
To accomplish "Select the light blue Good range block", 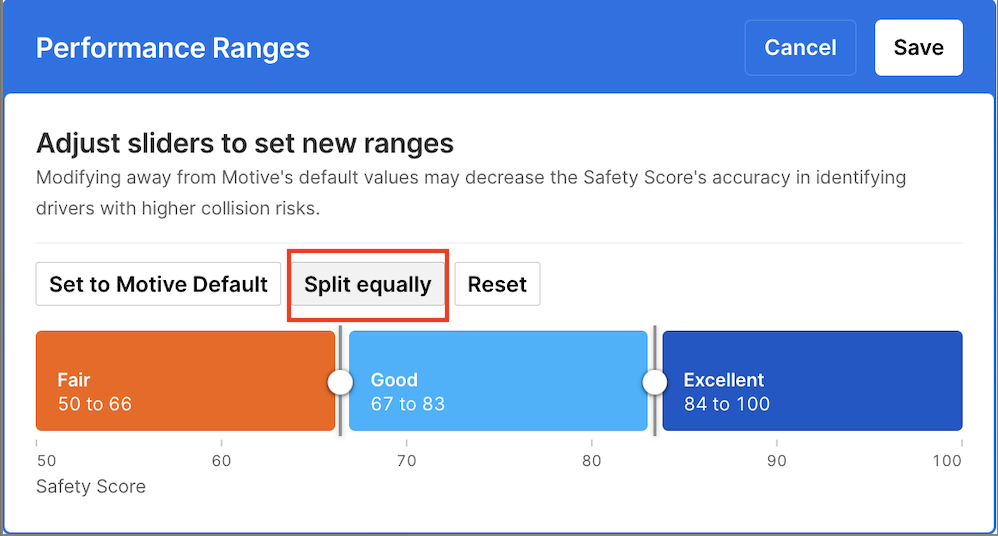I will [x=498, y=381].
